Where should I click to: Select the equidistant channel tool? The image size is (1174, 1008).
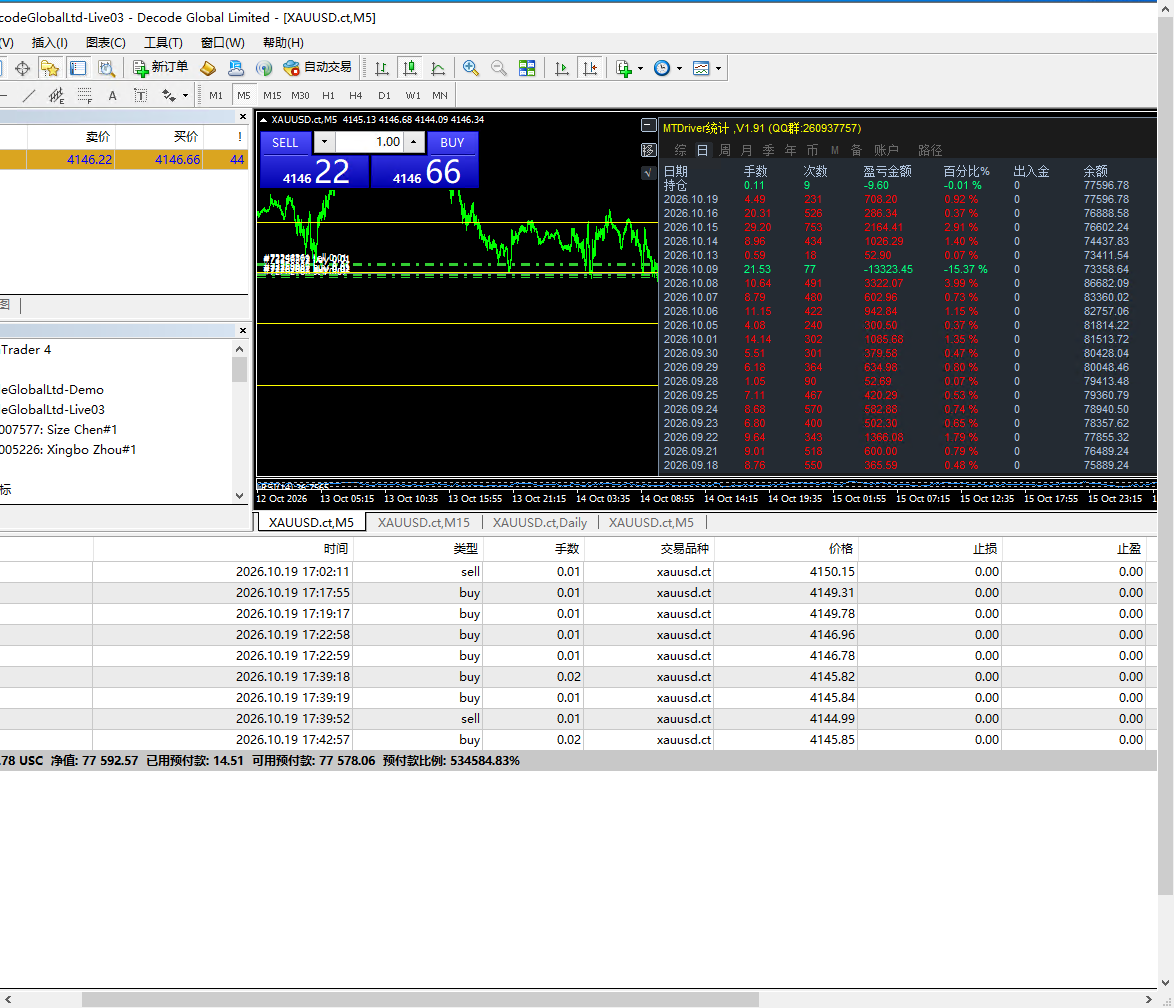coord(56,96)
